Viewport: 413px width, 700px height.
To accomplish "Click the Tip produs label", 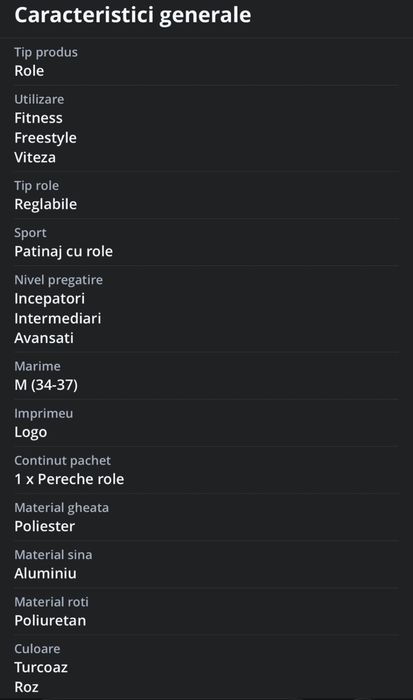I will pyautogui.click(x=46, y=52).
